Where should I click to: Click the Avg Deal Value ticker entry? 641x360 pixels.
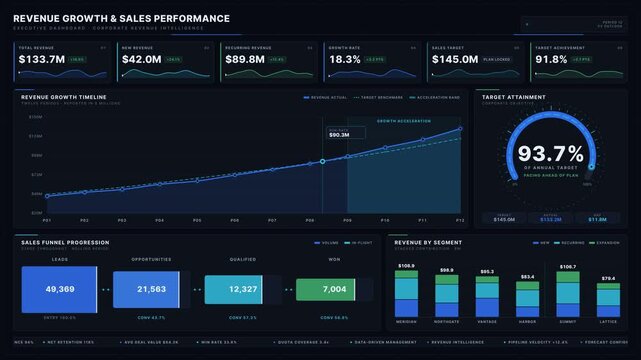[x=149, y=342]
